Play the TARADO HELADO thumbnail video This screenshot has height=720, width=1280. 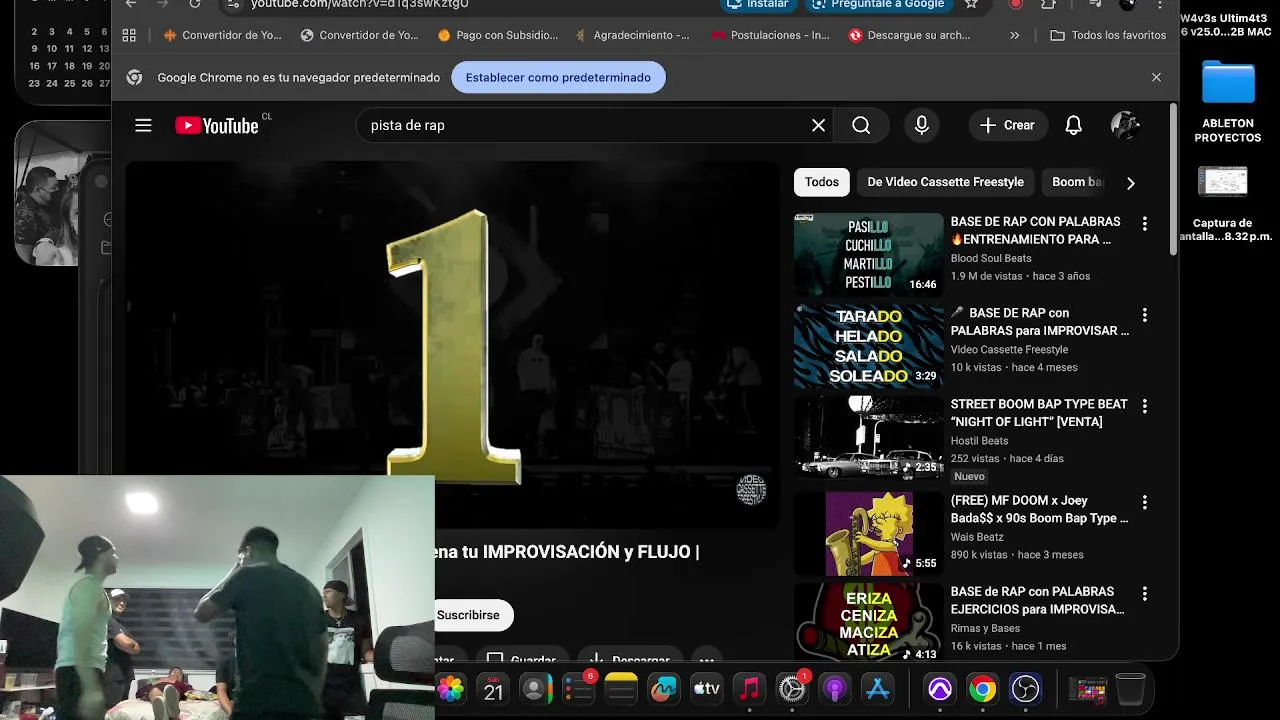pyautogui.click(x=868, y=346)
